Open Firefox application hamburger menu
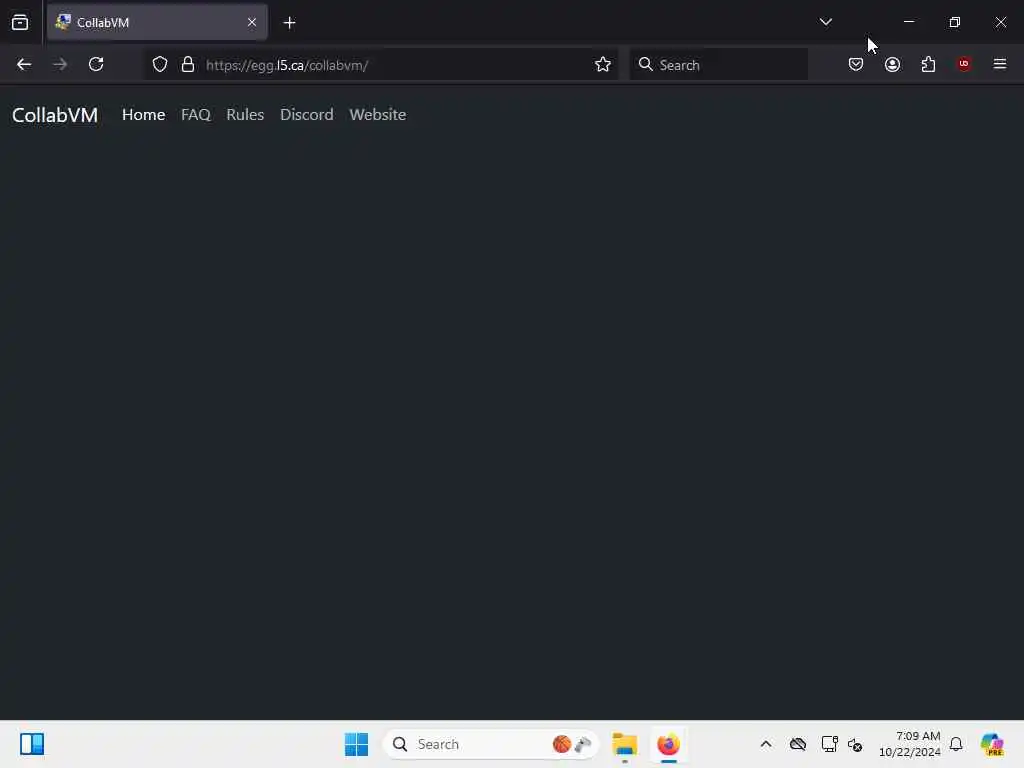This screenshot has width=1024, height=768. click(1000, 64)
